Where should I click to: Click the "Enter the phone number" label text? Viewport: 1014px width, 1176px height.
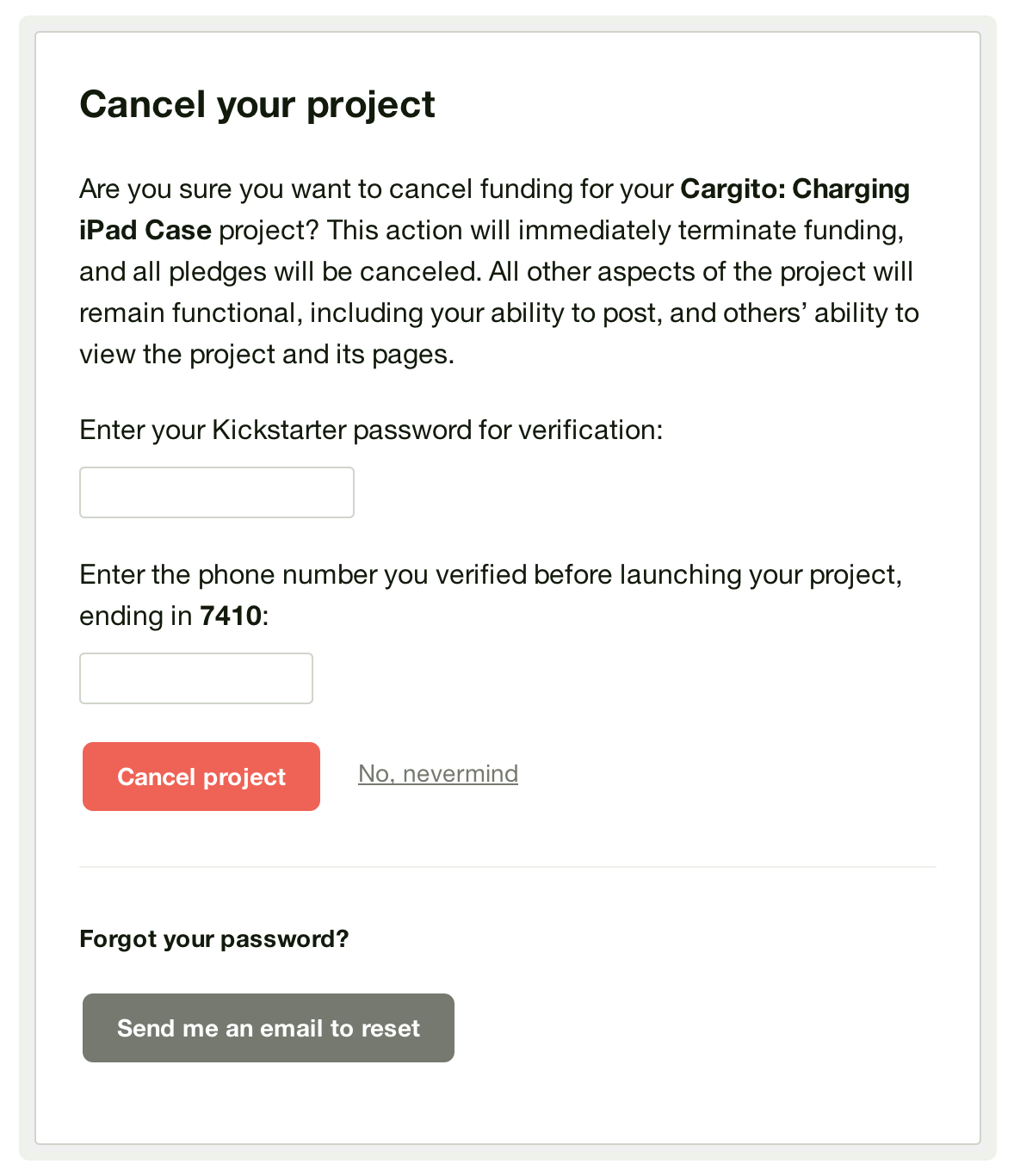(x=489, y=574)
